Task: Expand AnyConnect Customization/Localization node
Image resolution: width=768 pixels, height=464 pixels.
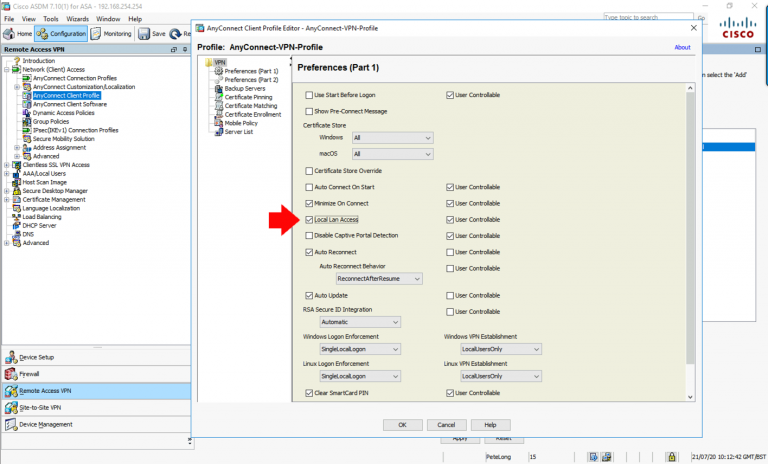Action: 17,87
